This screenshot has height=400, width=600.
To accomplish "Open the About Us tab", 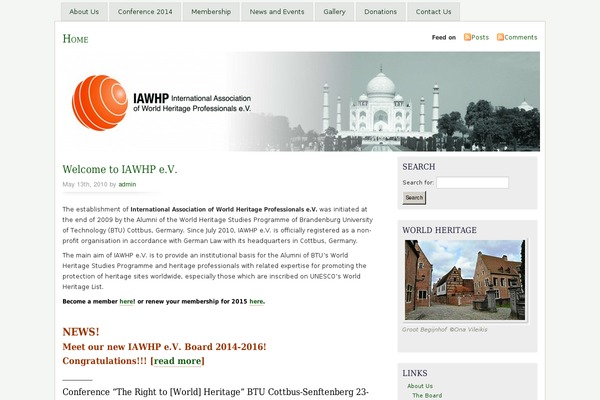I will tap(84, 12).
